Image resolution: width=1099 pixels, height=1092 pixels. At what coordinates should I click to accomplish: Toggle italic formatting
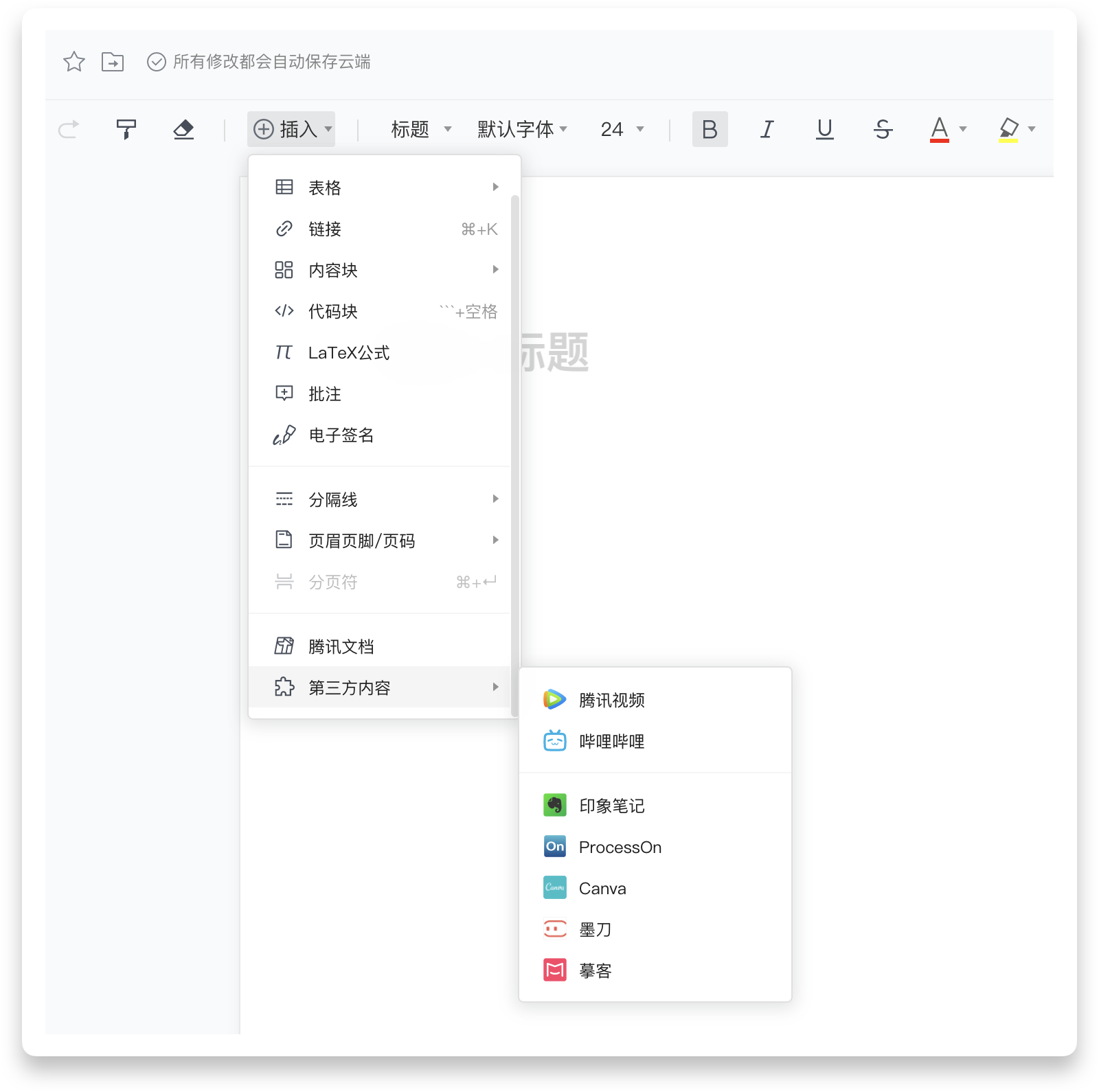tap(767, 129)
